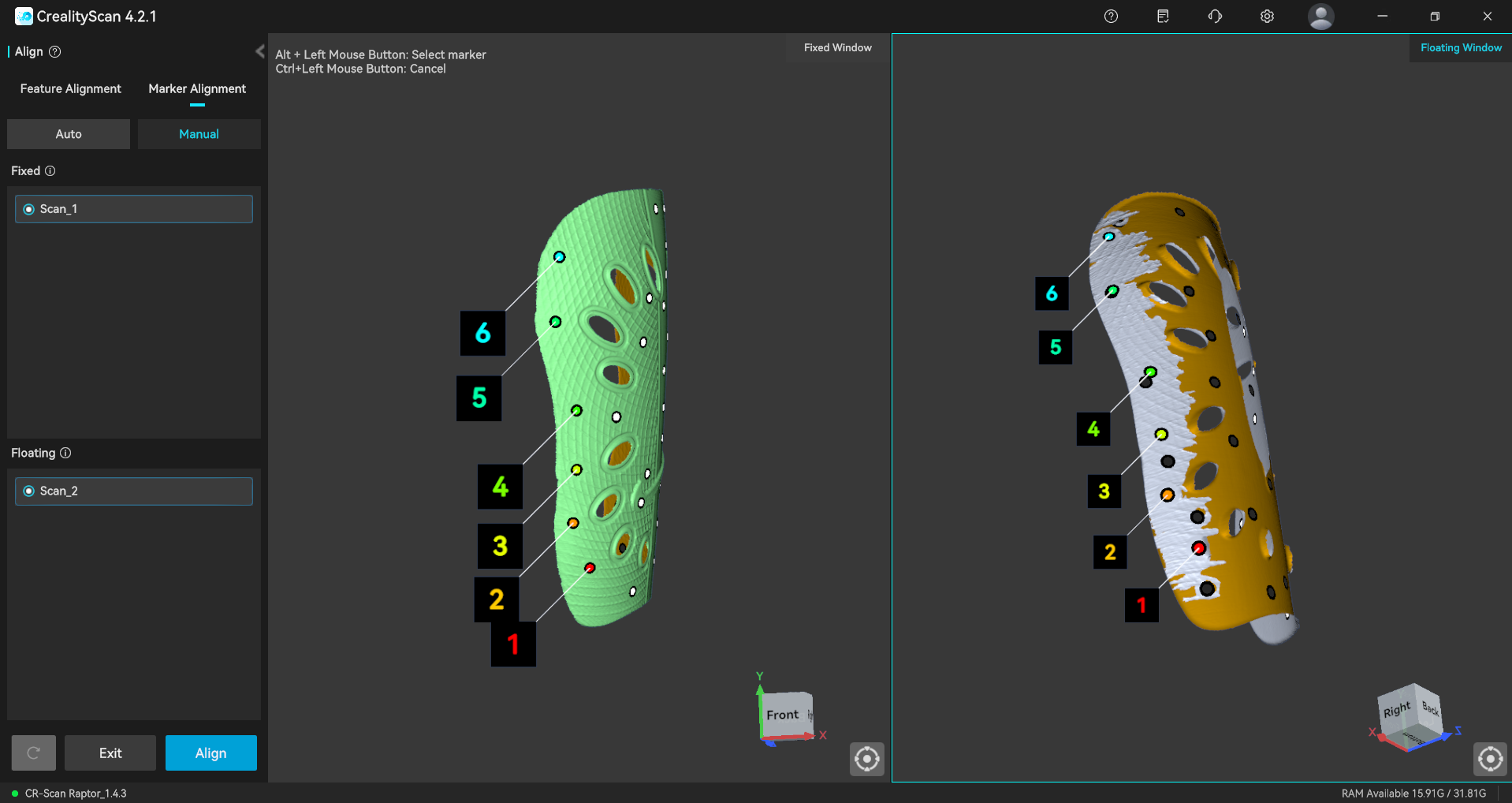Image resolution: width=1512 pixels, height=803 pixels.
Task: Minimize the CrealityScan window
Action: (1382, 16)
